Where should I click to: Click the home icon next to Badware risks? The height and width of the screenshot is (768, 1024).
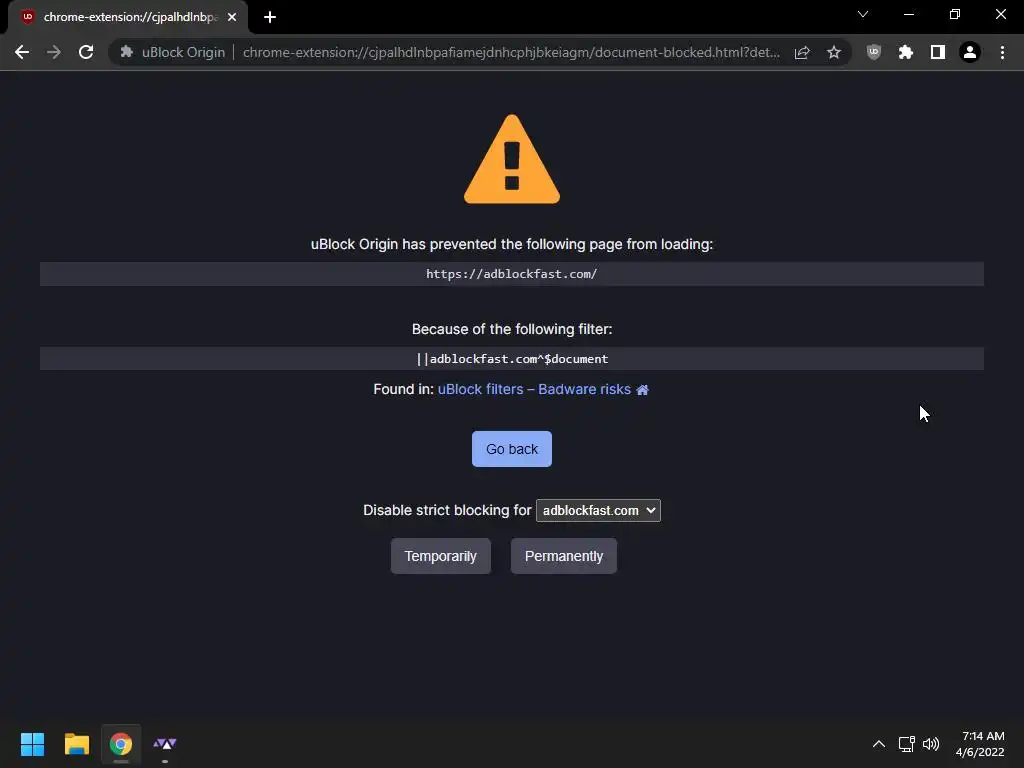pos(643,390)
